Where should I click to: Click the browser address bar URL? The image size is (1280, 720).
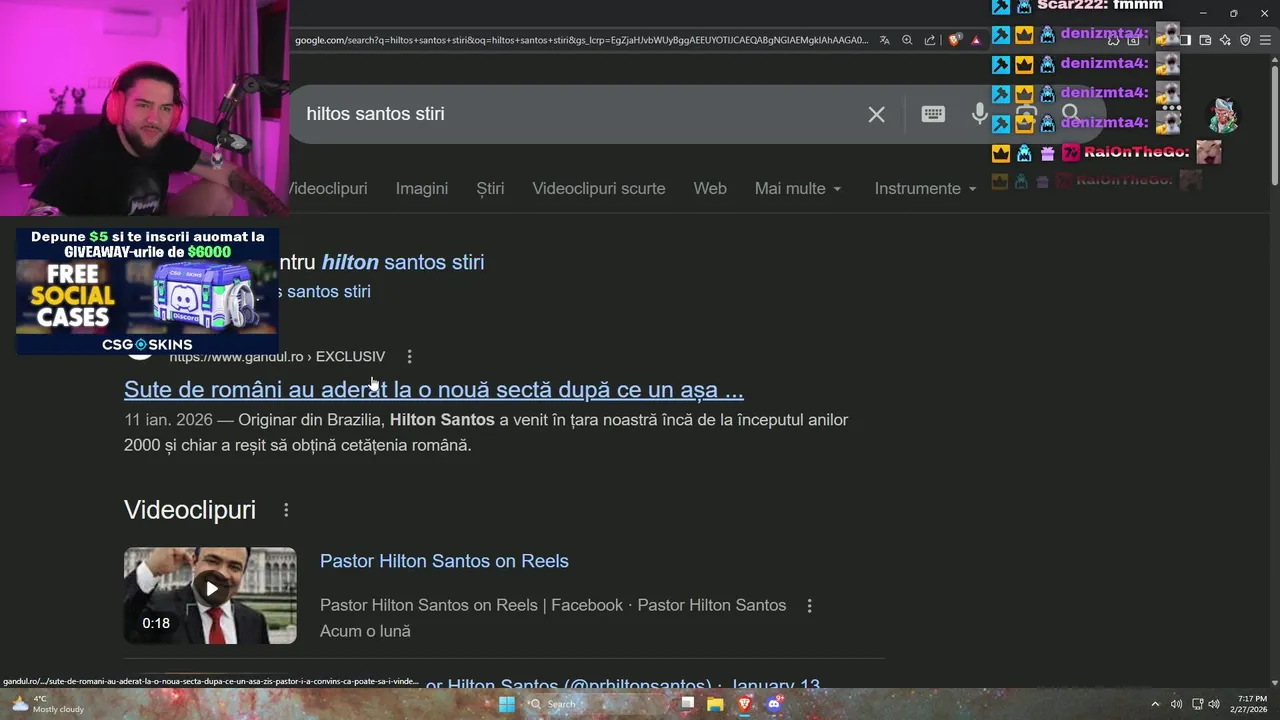pyautogui.click(x=582, y=40)
